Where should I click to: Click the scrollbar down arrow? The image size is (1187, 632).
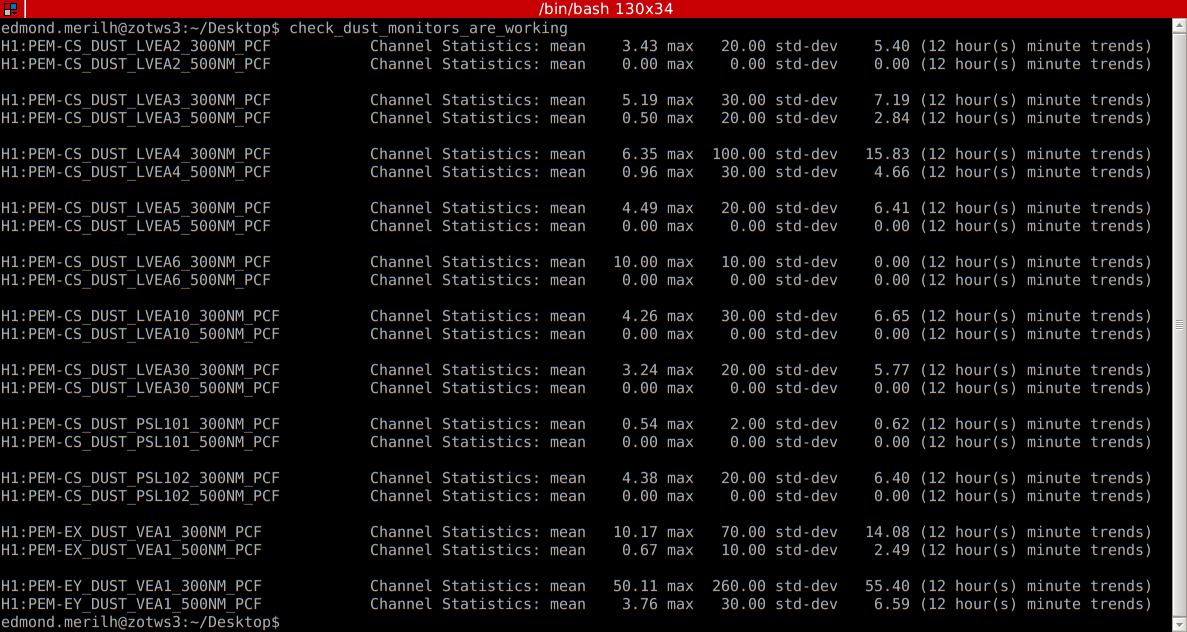(1179, 624)
